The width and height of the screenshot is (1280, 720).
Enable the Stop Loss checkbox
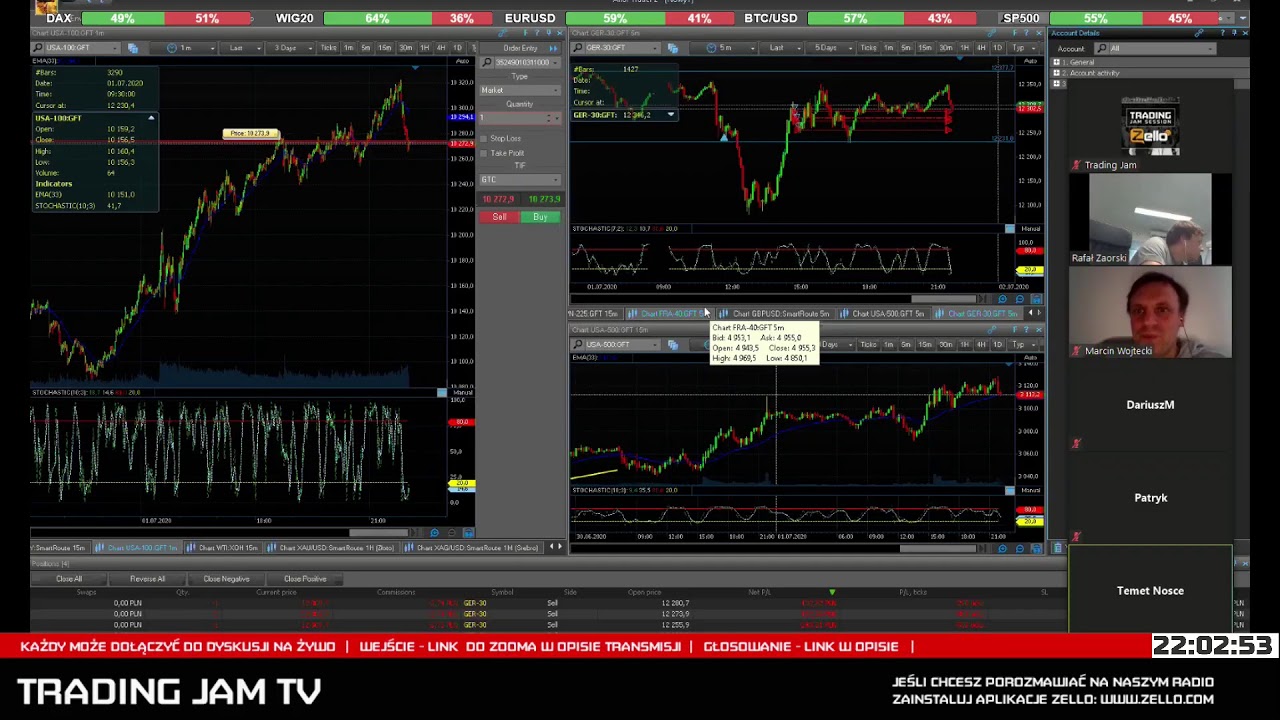[484, 139]
